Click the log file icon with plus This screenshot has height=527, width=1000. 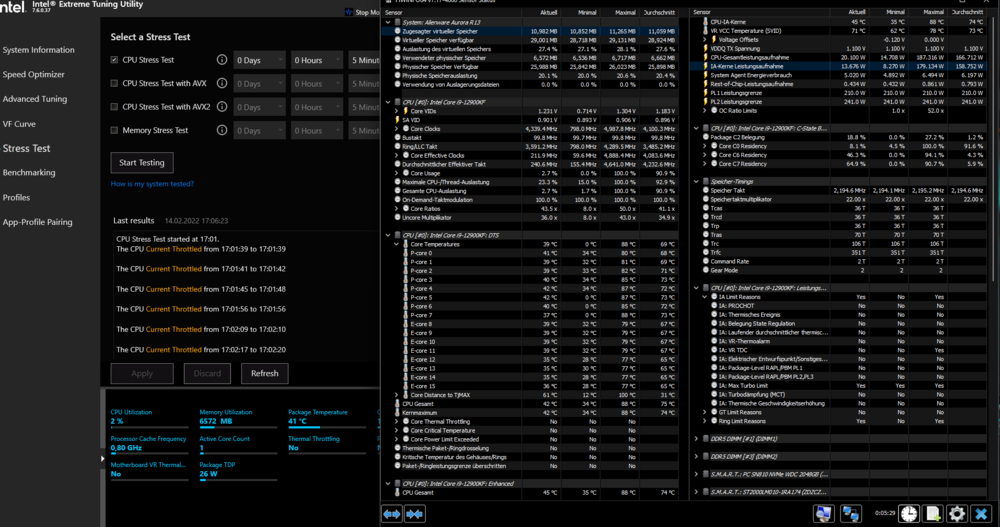[933, 513]
